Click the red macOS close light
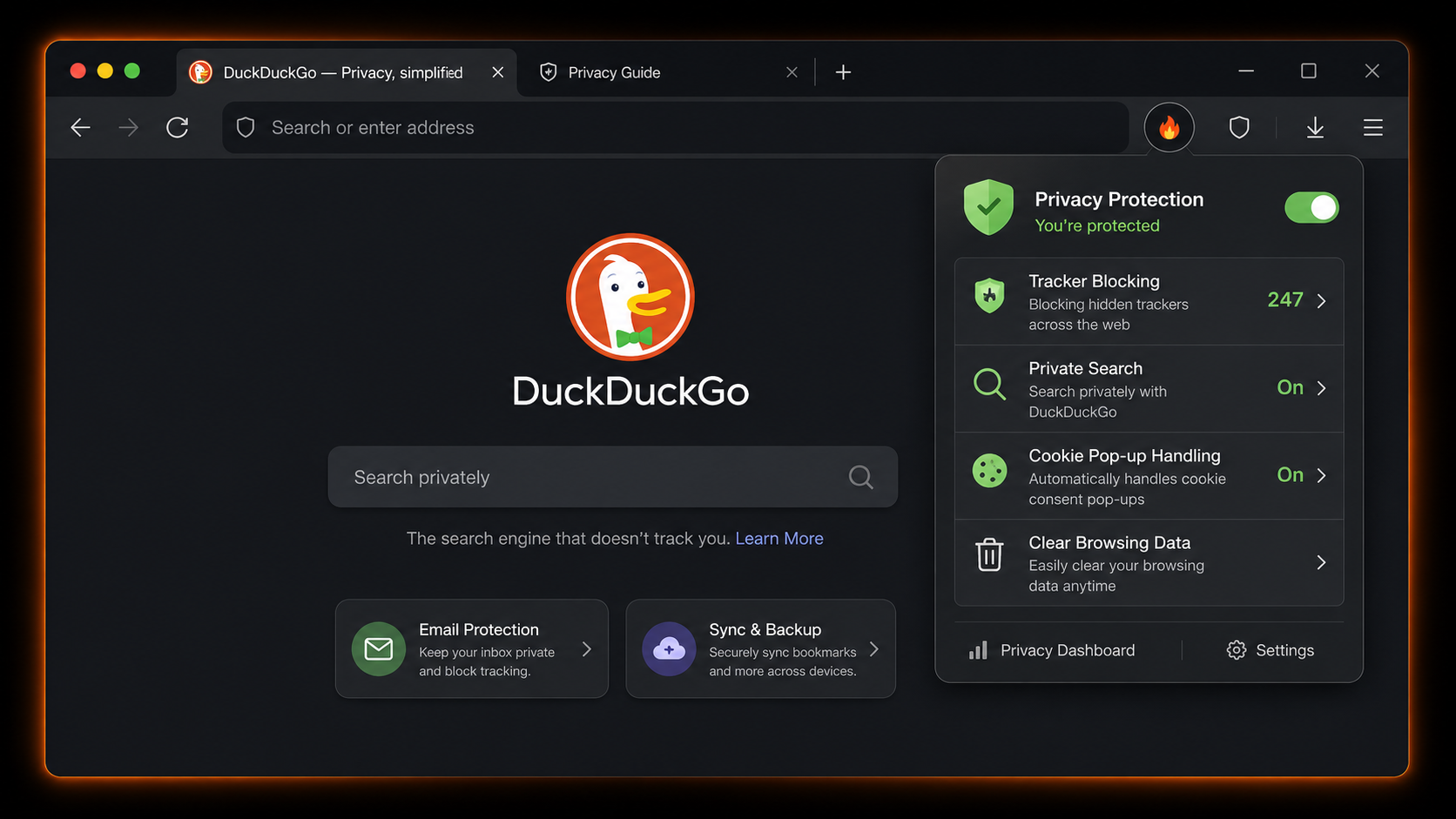1456x819 pixels. pos(78,70)
